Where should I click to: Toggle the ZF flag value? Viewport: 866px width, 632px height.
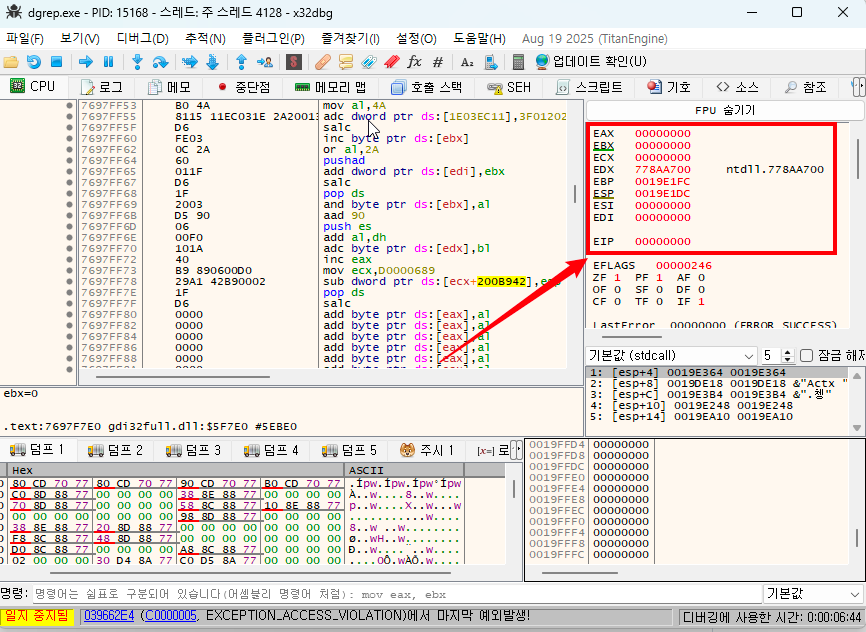coord(616,277)
